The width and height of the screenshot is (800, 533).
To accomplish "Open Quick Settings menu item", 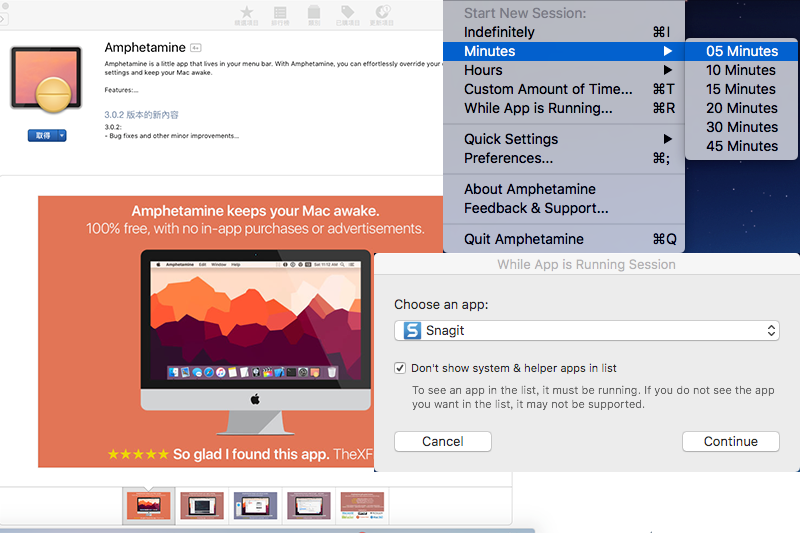I will point(564,139).
